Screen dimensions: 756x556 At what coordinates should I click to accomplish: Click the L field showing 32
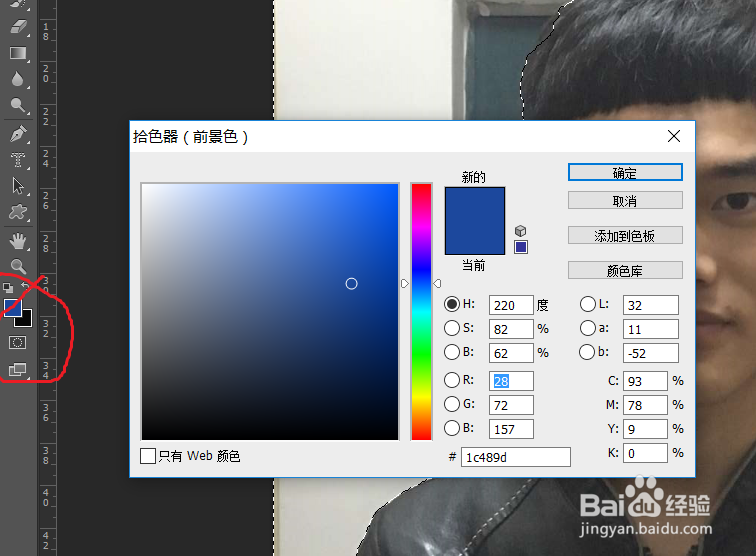coord(650,305)
